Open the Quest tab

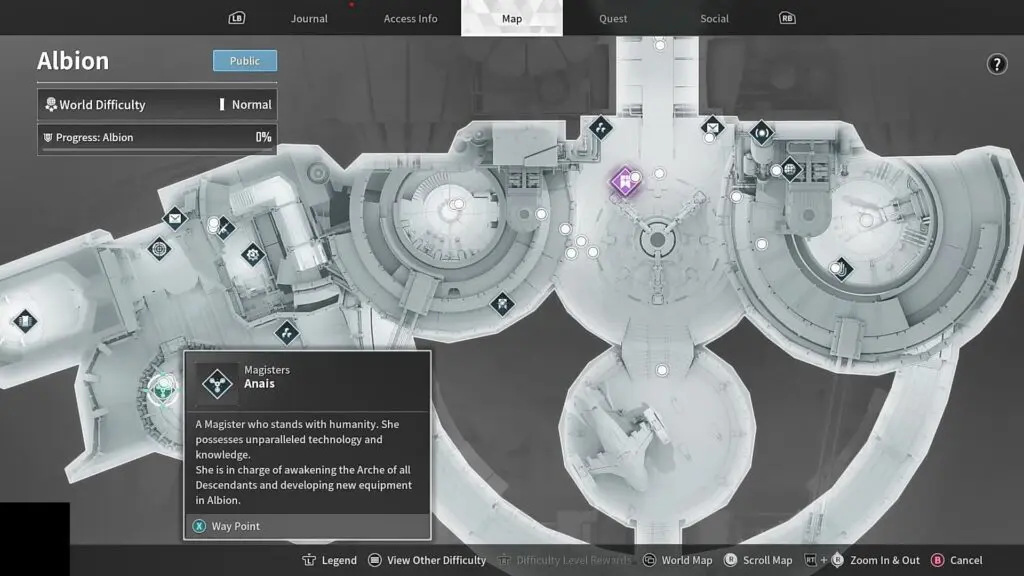(x=613, y=19)
